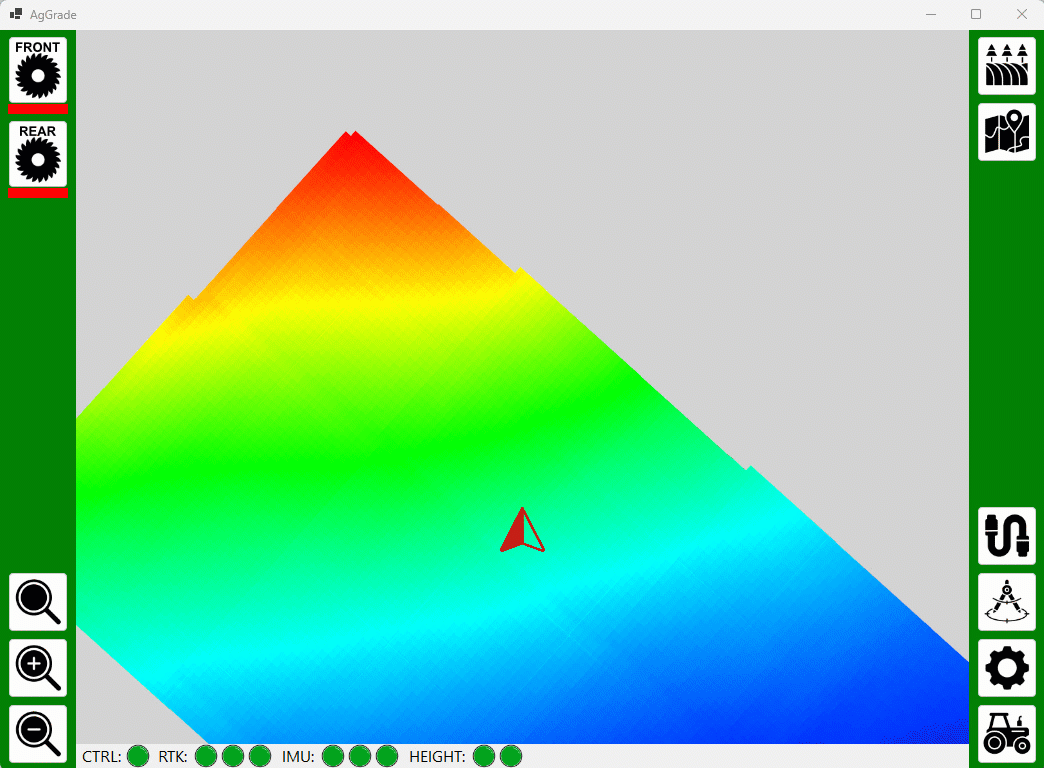This screenshot has height=768, width=1044.
Task: Maximize the AgGrade window
Action: pos(976,14)
